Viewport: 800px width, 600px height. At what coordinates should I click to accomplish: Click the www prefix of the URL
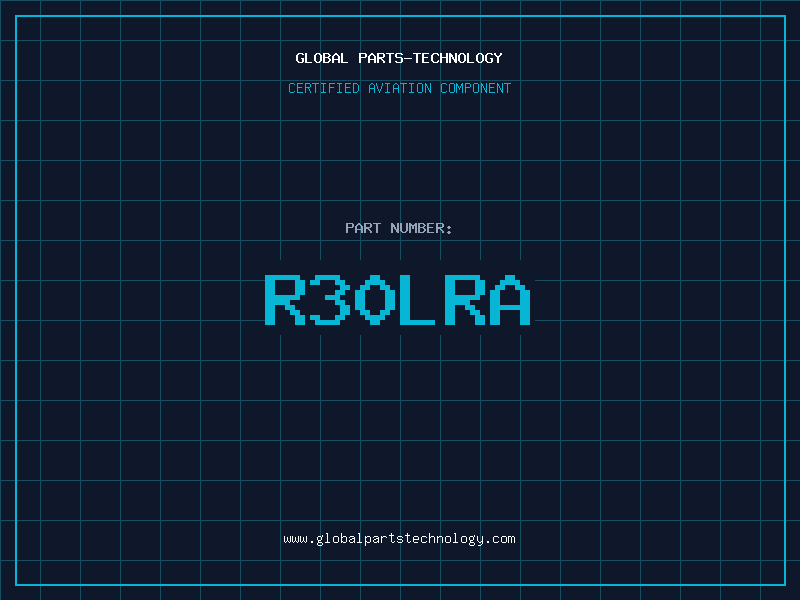click(295, 538)
